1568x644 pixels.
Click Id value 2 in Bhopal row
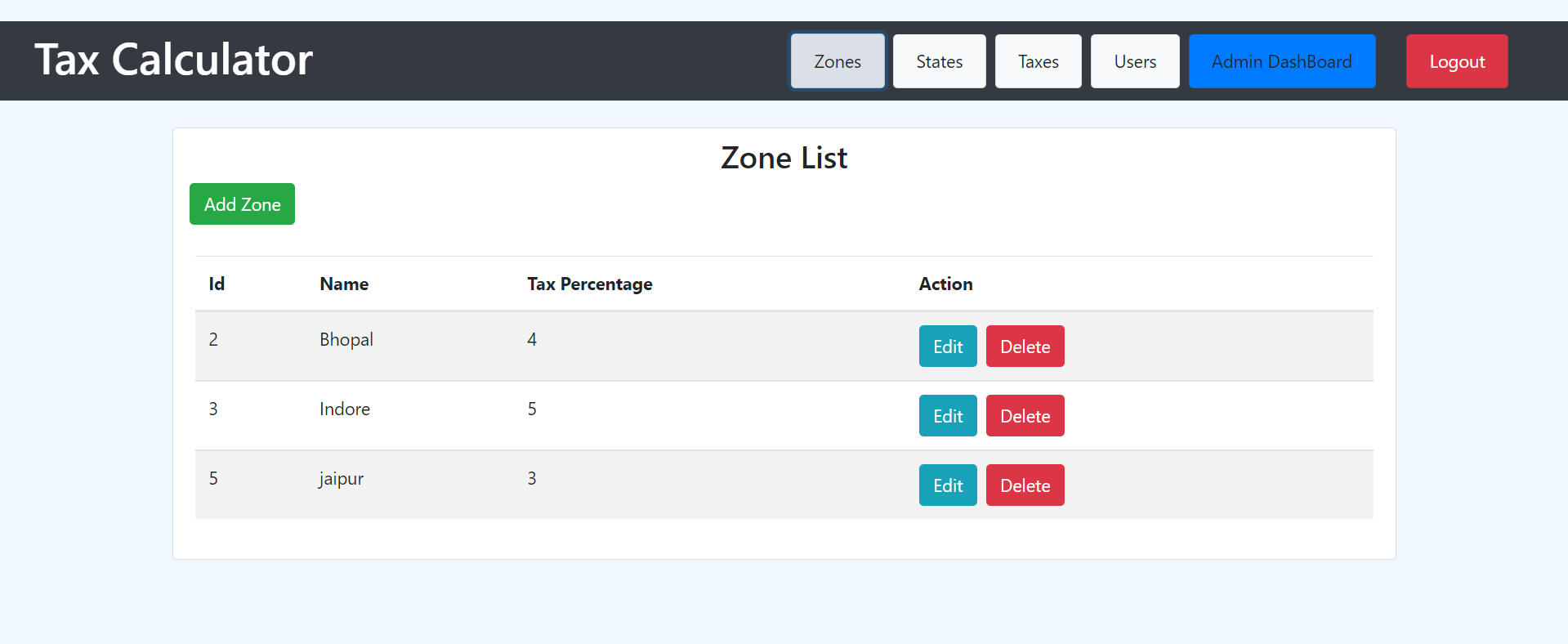(x=213, y=339)
